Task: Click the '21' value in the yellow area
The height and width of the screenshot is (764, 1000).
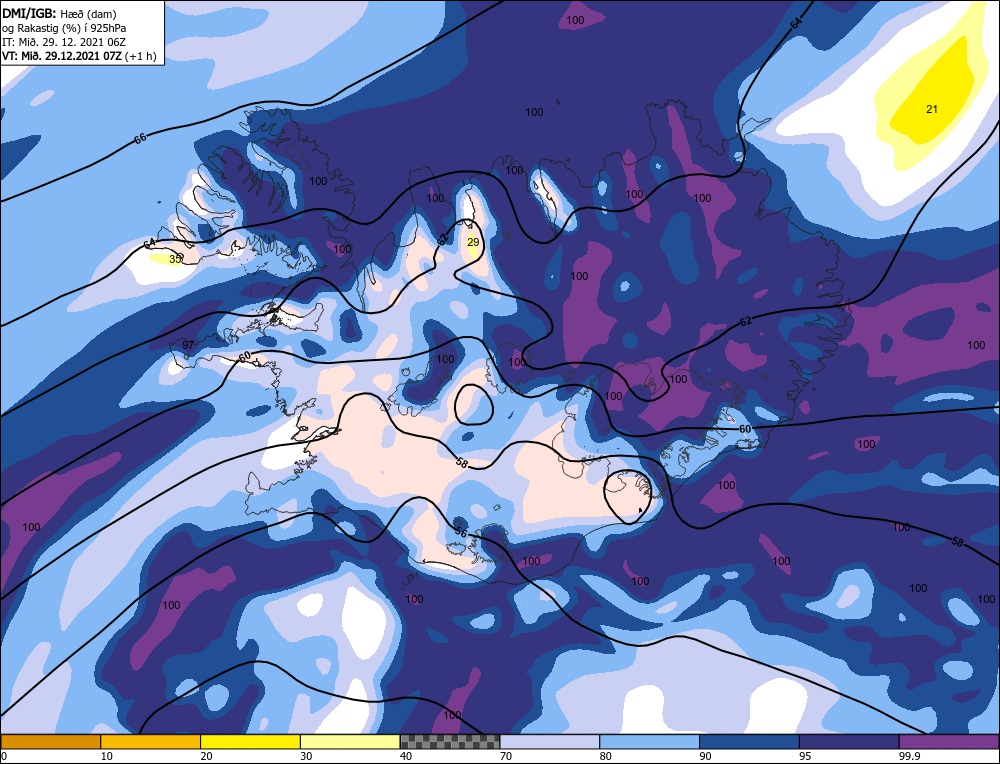Action: coord(932,109)
